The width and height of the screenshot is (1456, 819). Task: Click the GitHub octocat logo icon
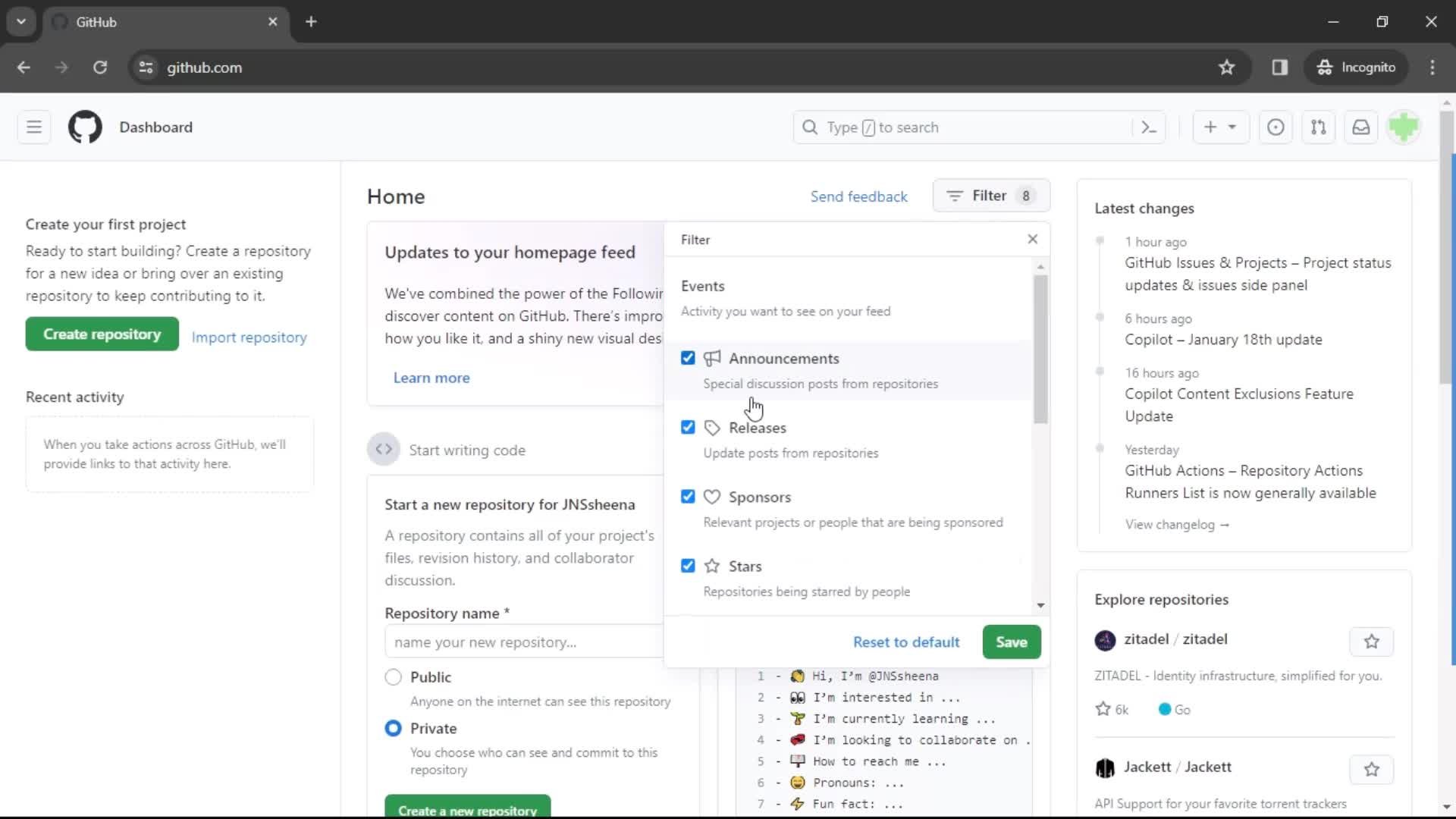84,127
